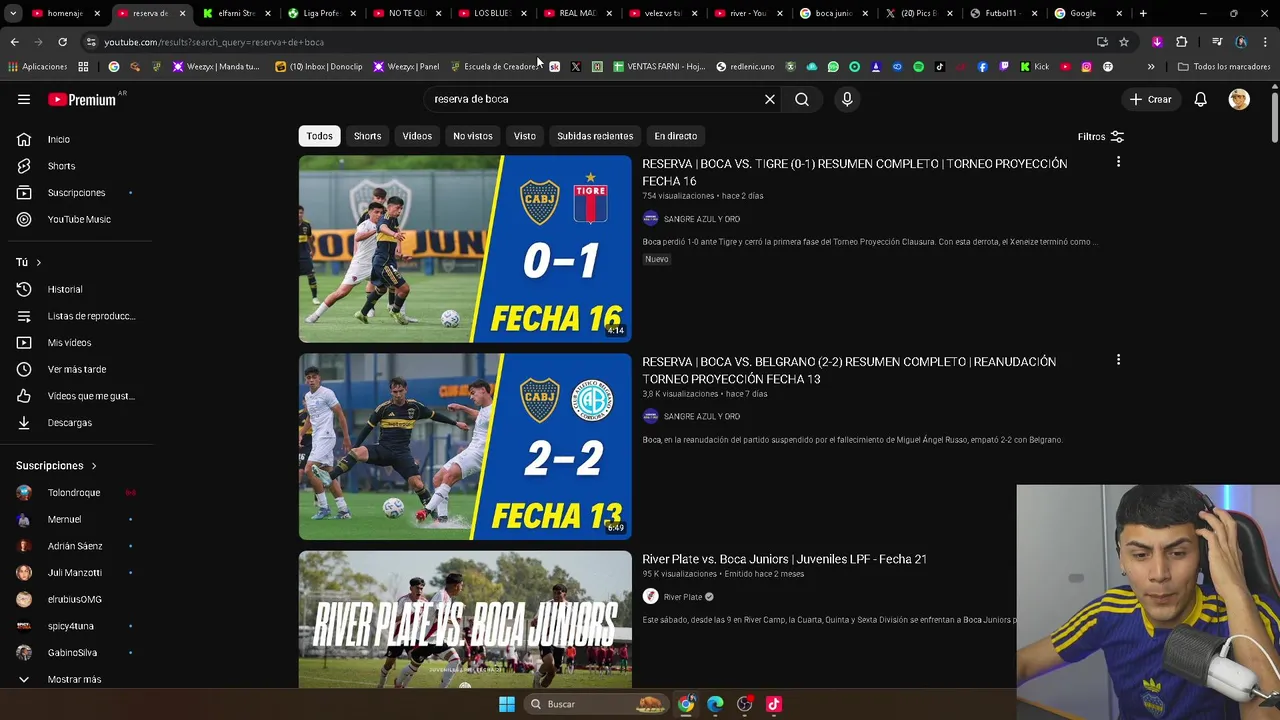The height and width of the screenshot is (720, 1280).
Task: Open more options for the Boca vs. Tigre video
Action: (x=1118, y=162)
